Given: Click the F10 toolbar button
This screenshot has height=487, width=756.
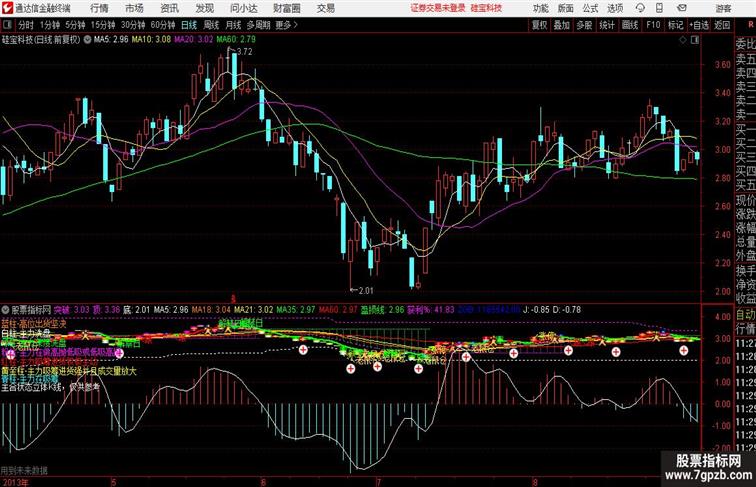Looking at the screenshot, I should pos(653,25).
